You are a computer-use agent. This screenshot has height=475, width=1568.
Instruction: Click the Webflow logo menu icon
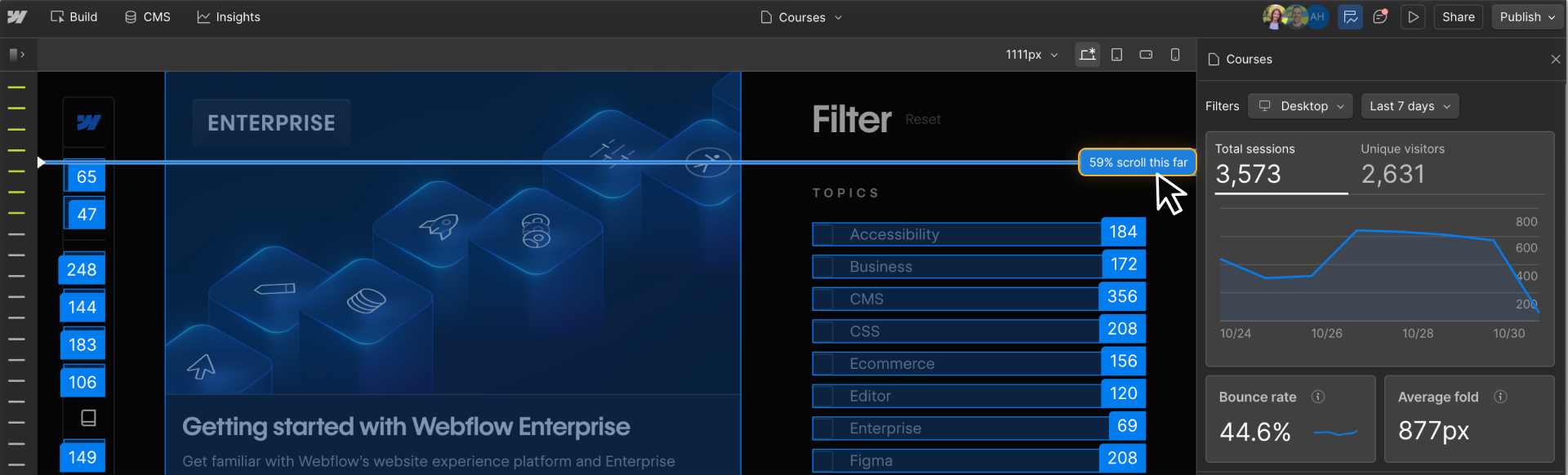[17, 17]
